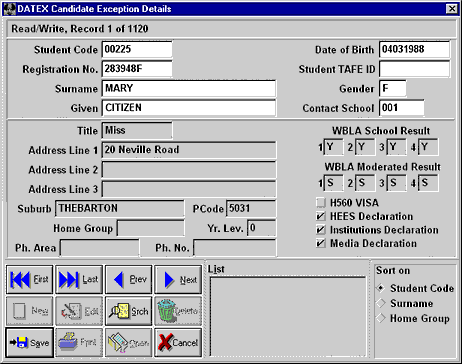The height and width of the screenshot is (364, 462).
Task: Click the Delete trash can button
Action: 178,311
